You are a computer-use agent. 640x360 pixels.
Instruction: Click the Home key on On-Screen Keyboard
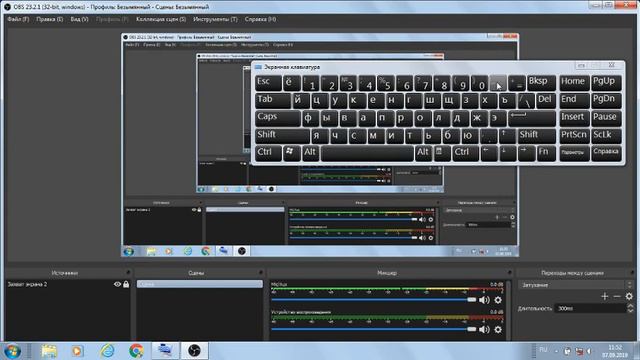tap(574, 83)
